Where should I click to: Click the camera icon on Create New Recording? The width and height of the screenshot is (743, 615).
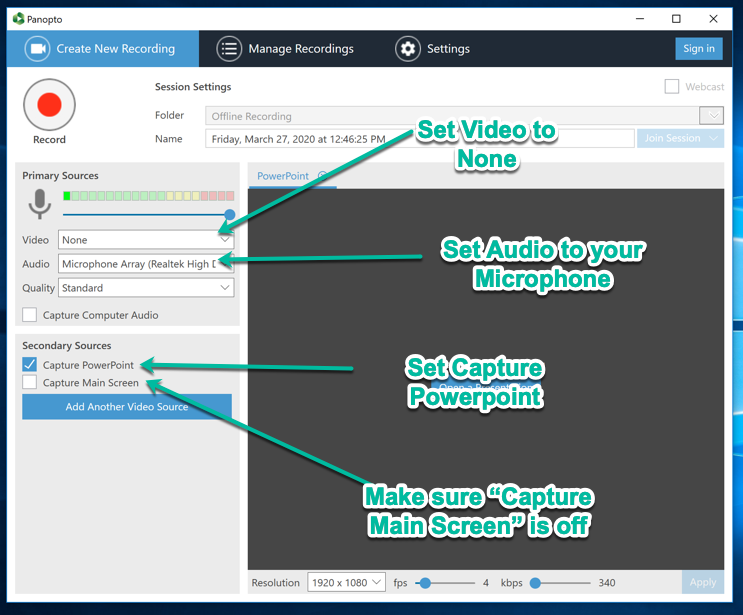[37, 49]
